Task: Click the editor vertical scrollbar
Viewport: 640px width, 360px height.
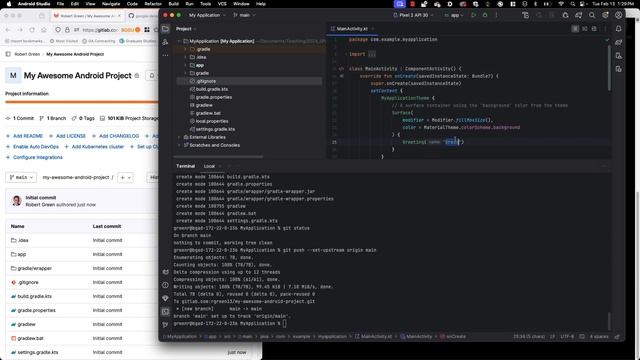Action: [x=608, y=67]
